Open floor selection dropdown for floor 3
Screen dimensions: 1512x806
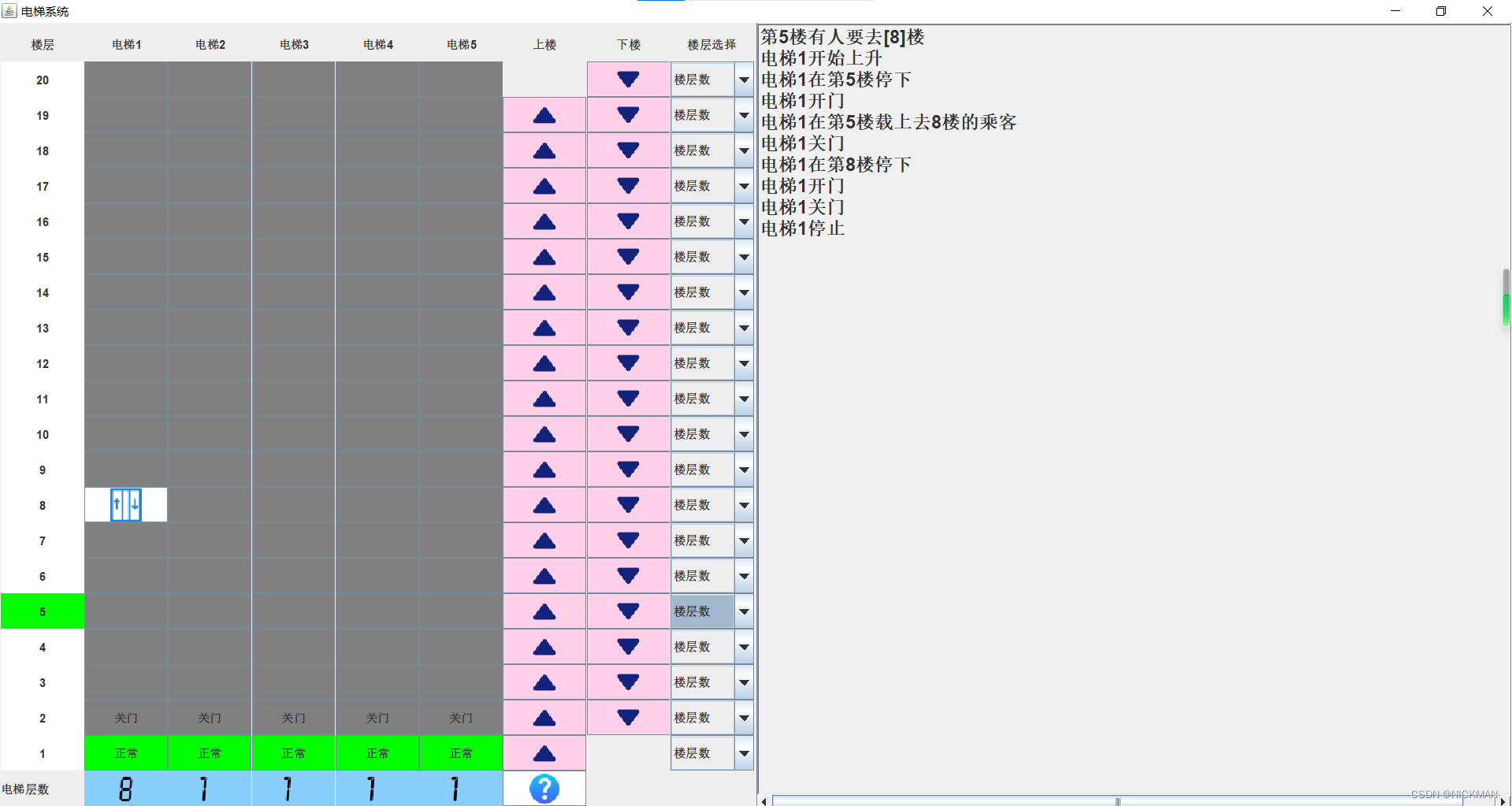(744, 682)
